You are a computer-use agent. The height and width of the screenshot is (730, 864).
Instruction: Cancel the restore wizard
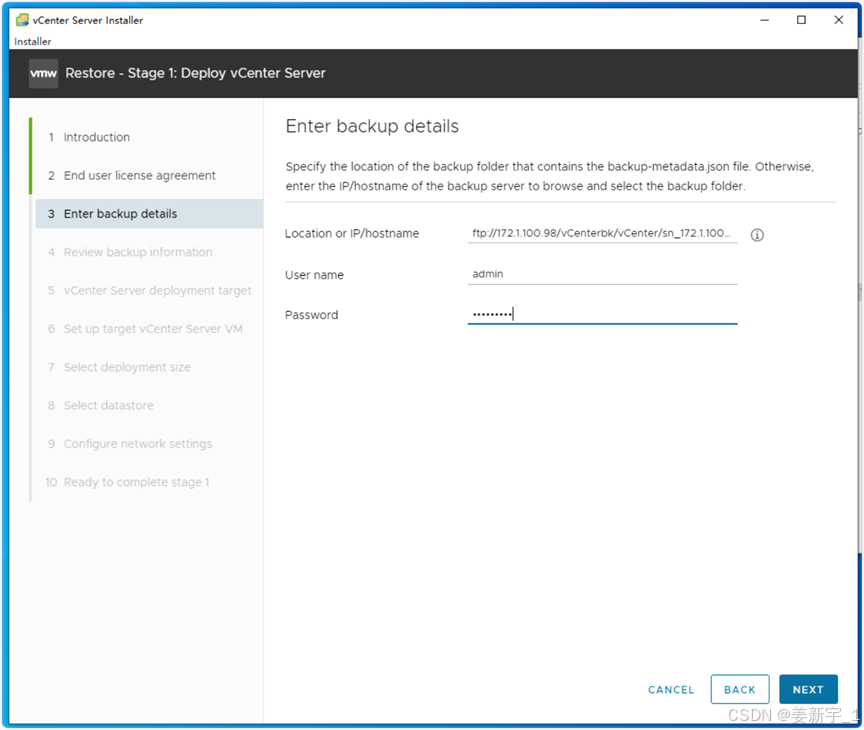coord(671,690)
